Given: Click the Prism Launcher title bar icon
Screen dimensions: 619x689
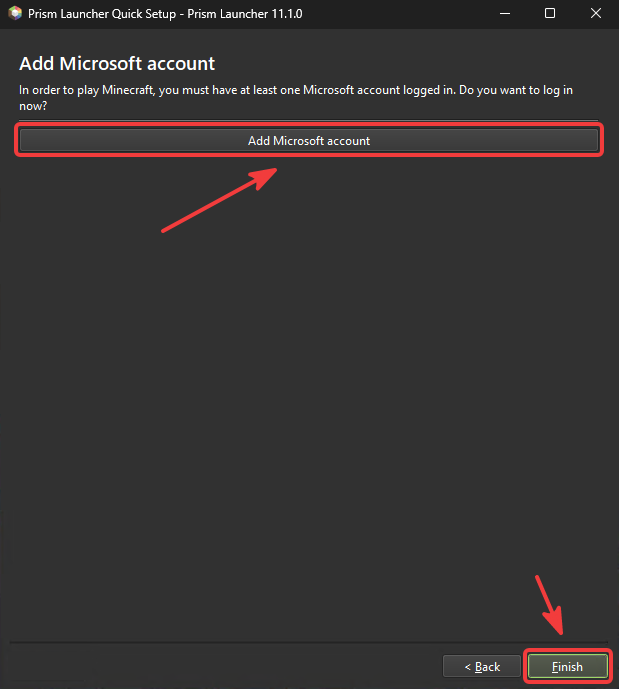Looking at the screenshot, I should pos(15,14).
